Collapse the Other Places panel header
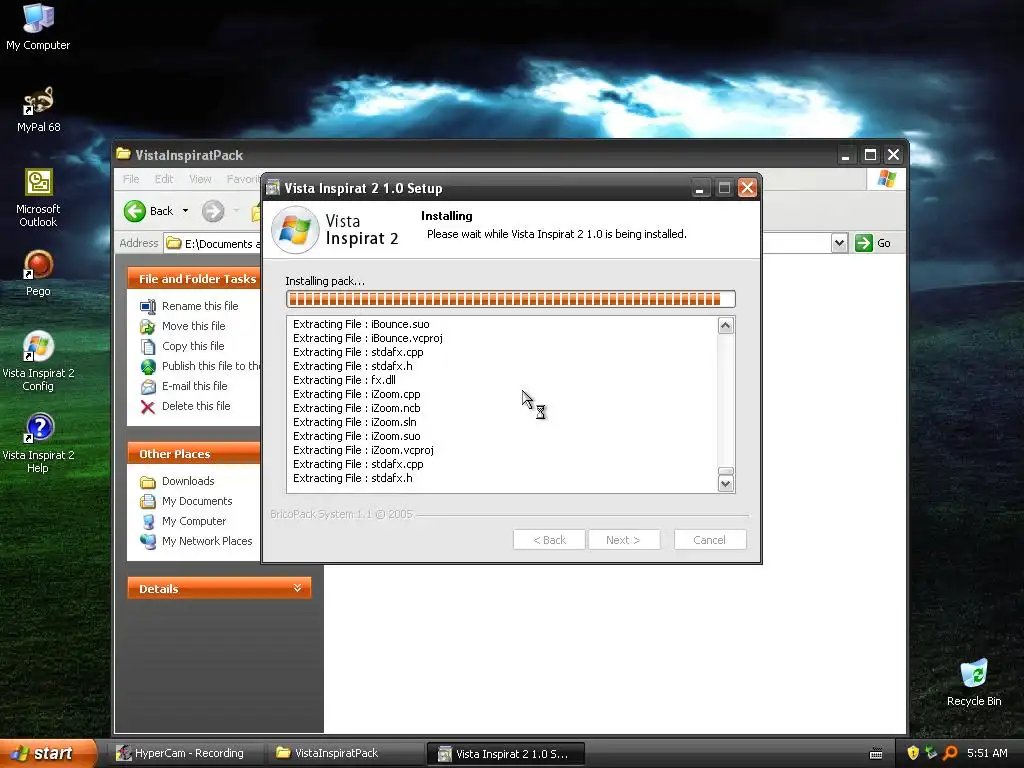This screenshot has height=768, width=1024. tap(193, 454)
